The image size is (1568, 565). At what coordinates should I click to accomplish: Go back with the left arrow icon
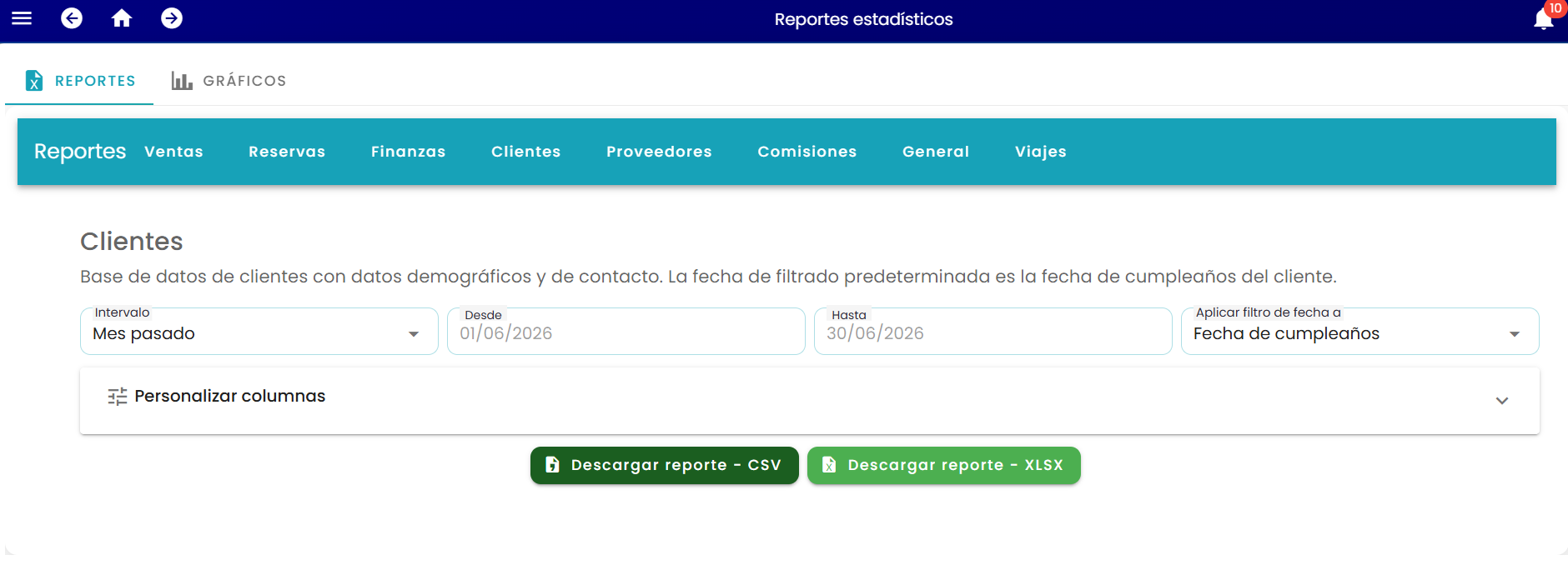click(x=72, y=18)
